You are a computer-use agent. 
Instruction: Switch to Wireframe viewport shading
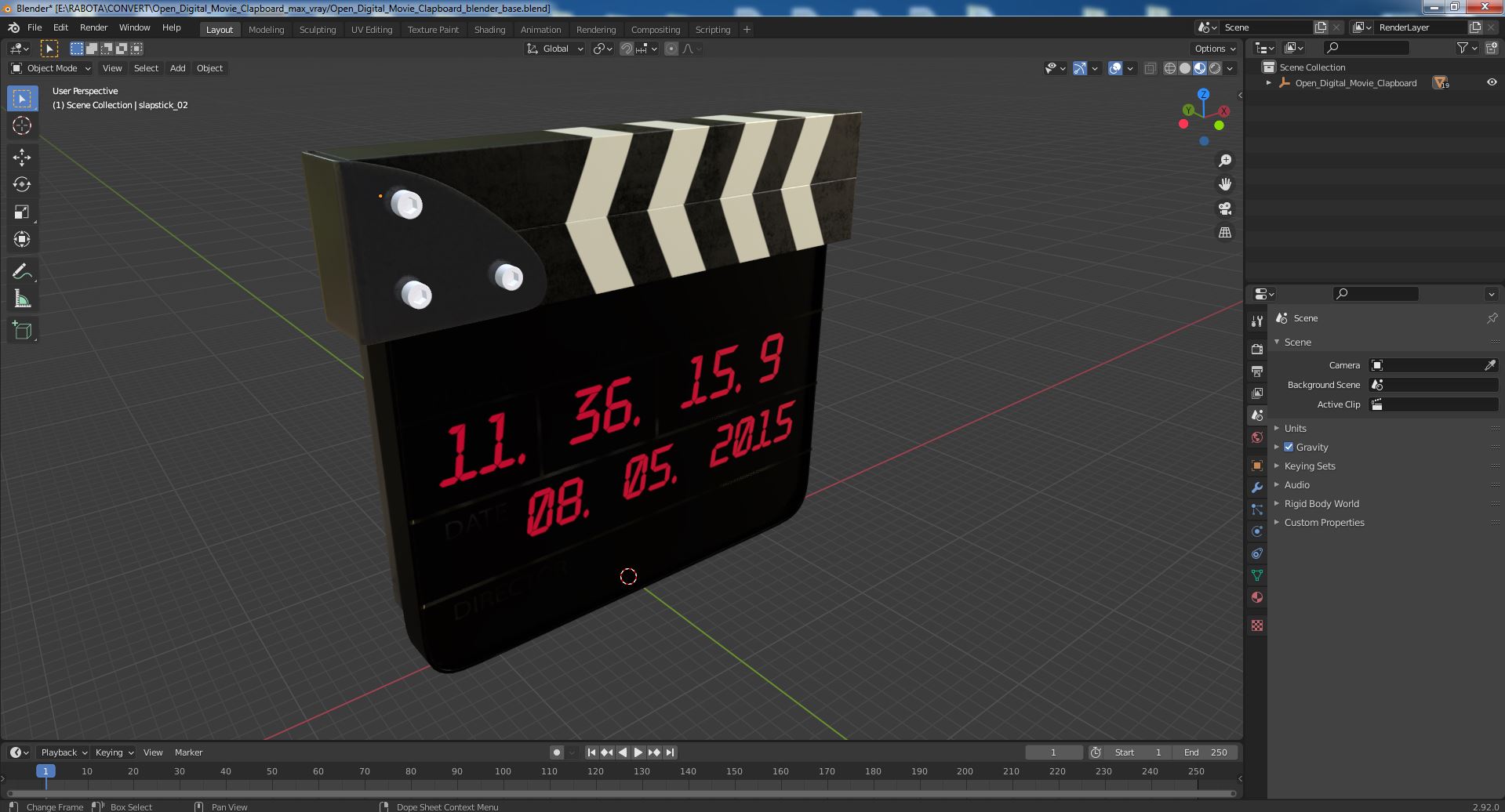1170,68
